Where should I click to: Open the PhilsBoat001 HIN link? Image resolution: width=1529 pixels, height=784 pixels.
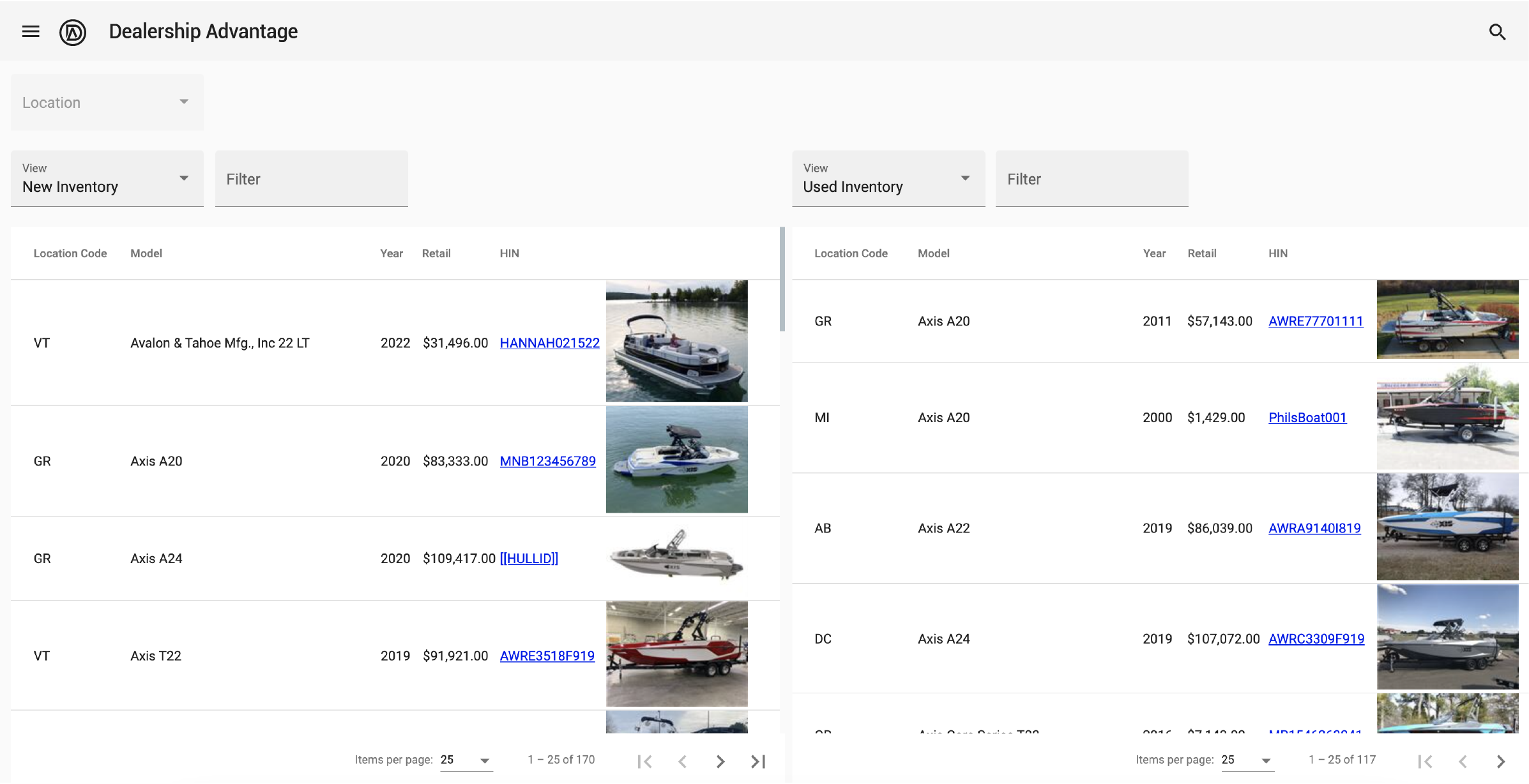click(x=1307, y=418)
